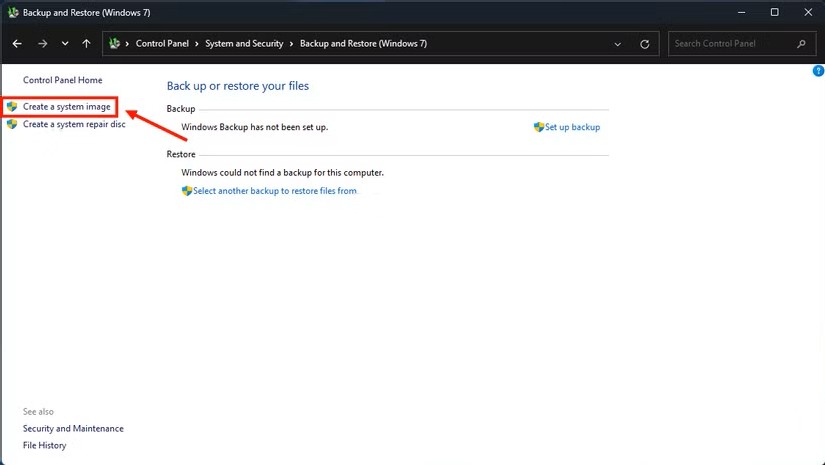
Task: Open help via the blue question mark
Action: click(818, 72)
